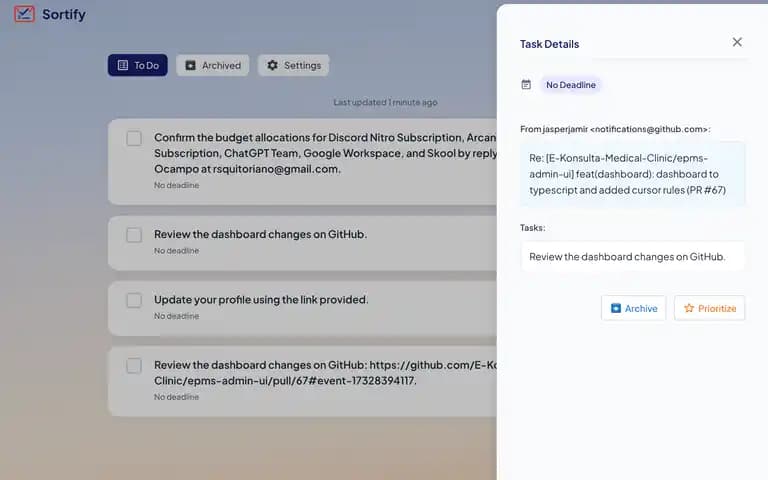
Task: Open the Settings tab
Action: coord(293,65)
